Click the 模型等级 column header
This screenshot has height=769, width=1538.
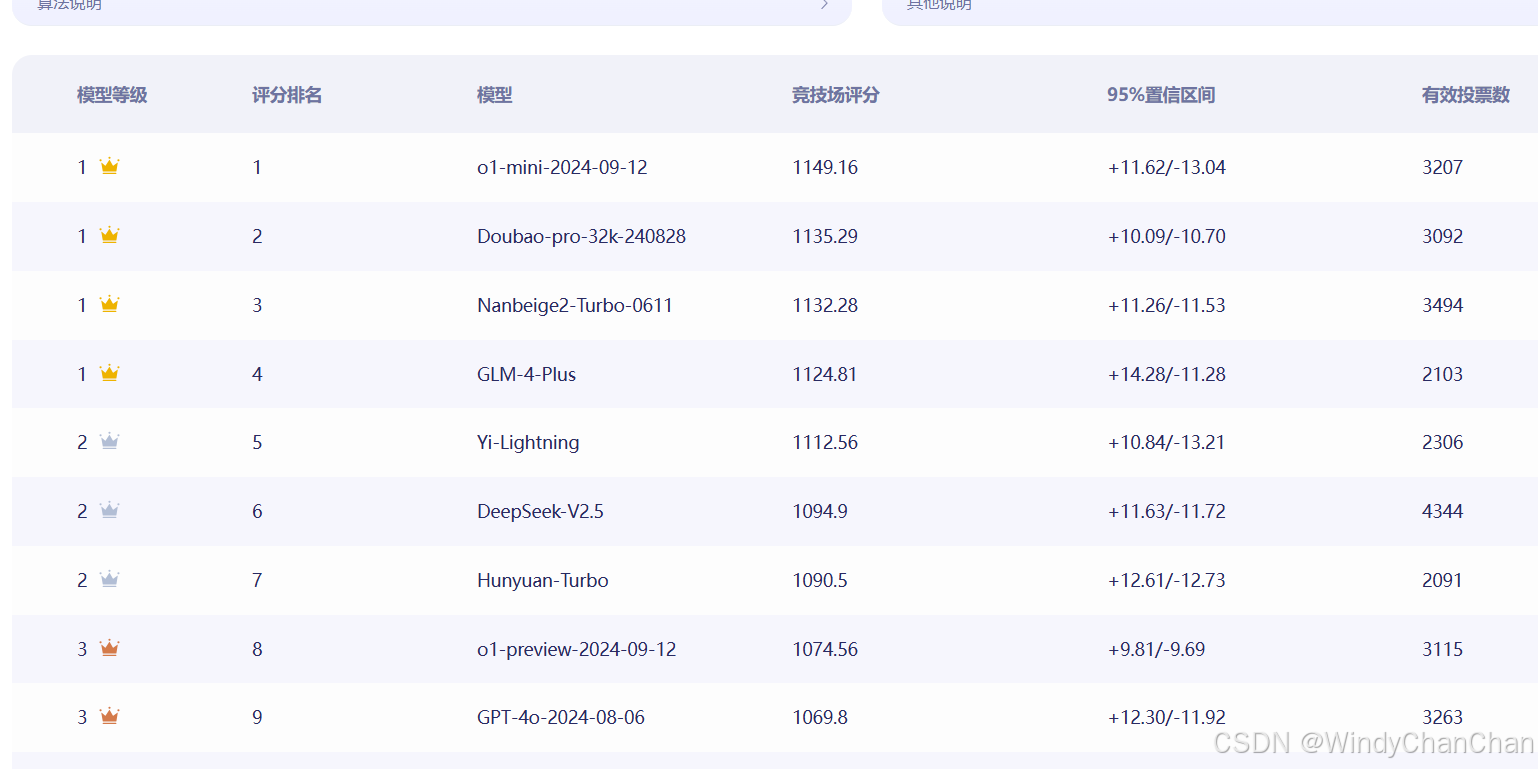[x=112, y=95]
